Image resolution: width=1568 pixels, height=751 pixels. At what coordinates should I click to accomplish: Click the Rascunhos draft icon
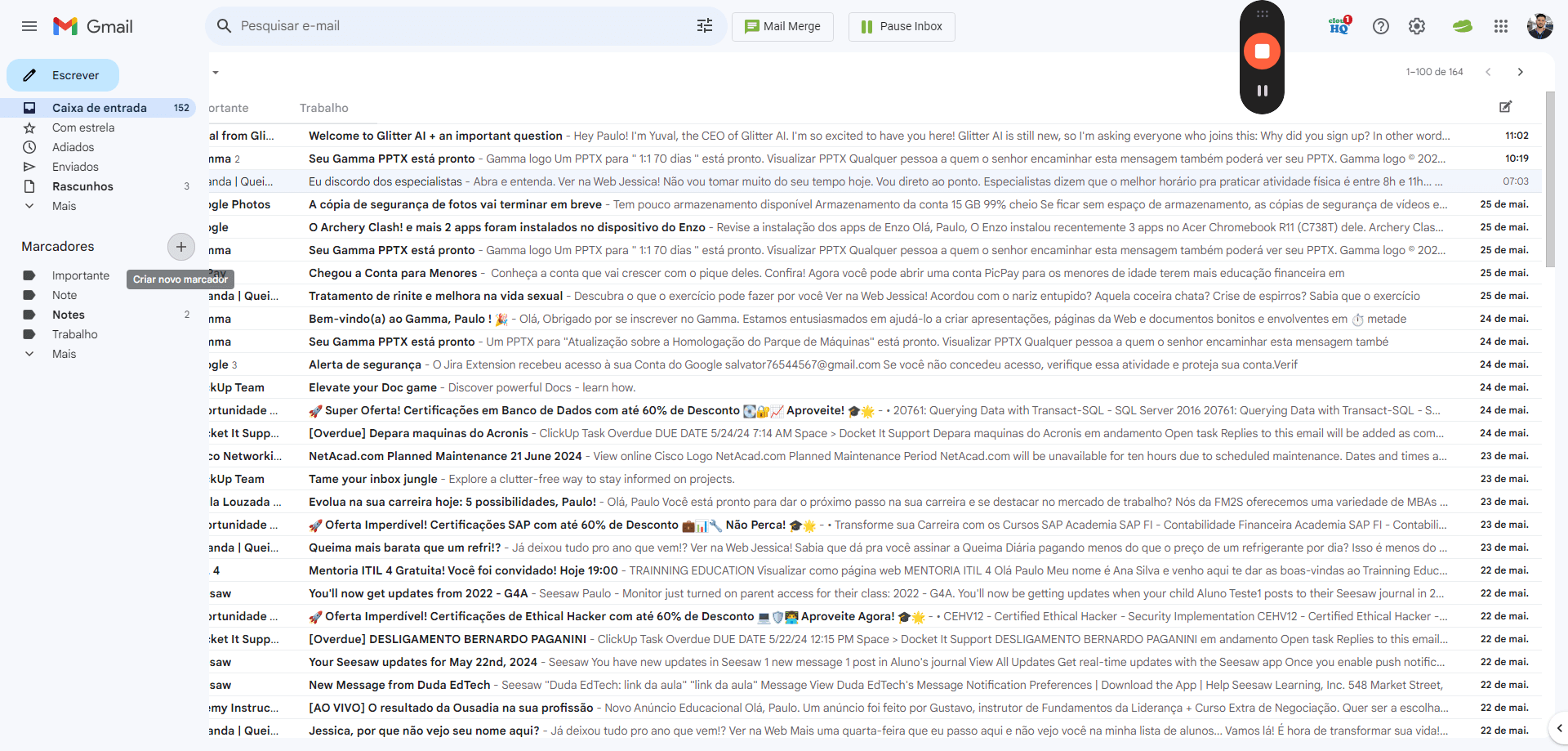[x=29, y=186]
